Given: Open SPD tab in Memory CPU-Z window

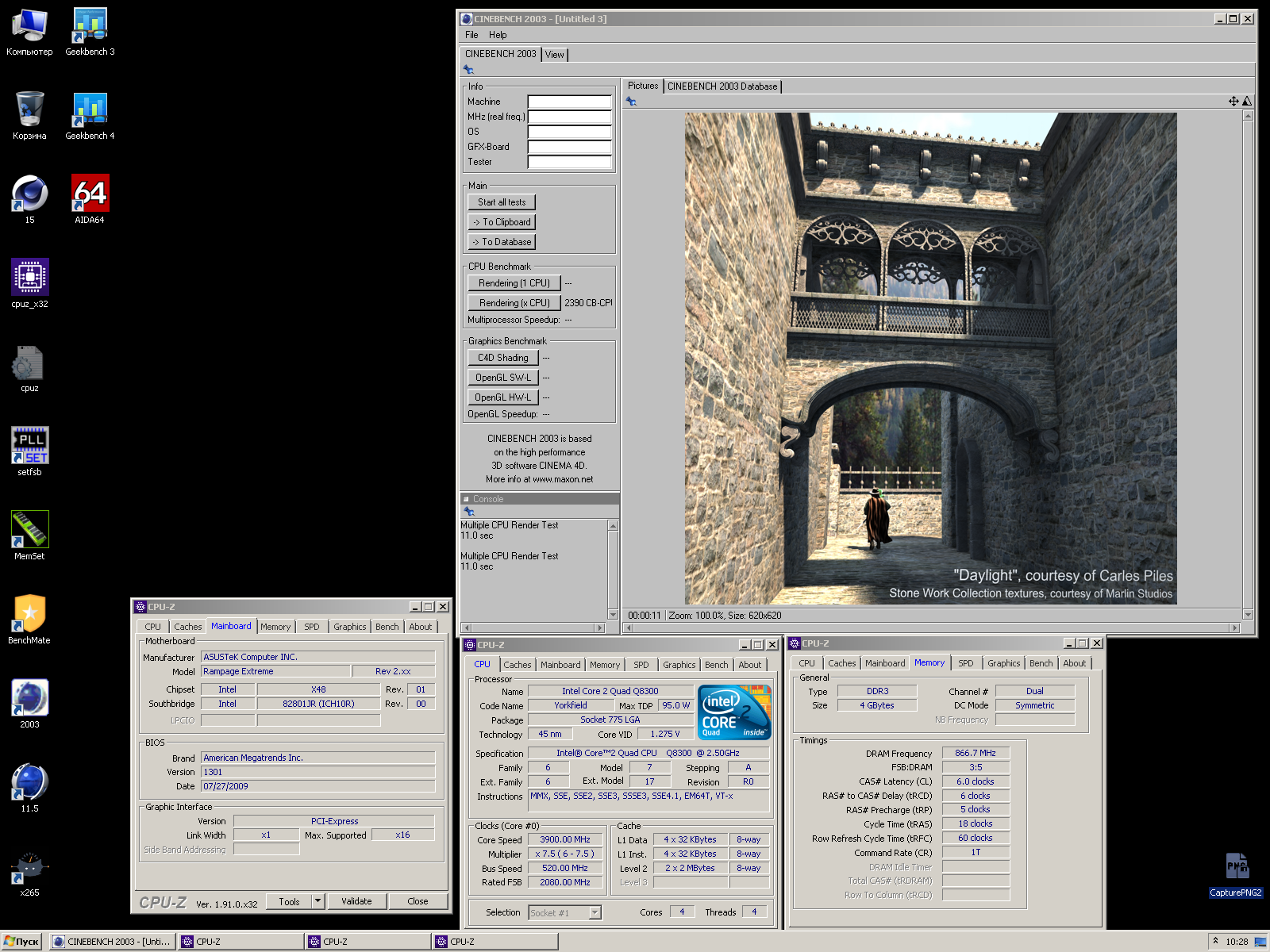Looking at the screenshot, I should pyautogui.click(x=965, y=663).
